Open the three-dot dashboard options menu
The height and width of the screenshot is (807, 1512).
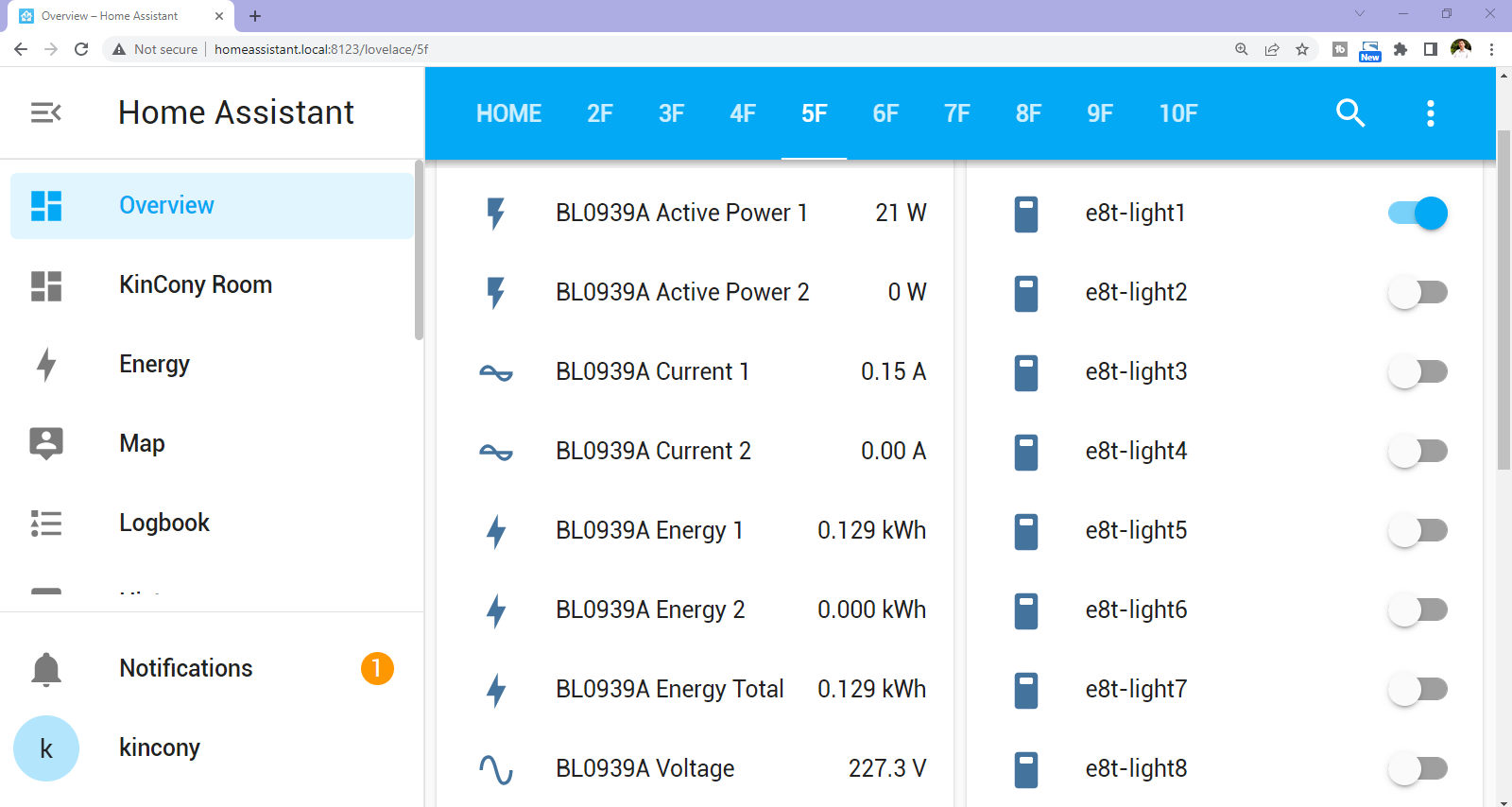[x=1430, y=113]
